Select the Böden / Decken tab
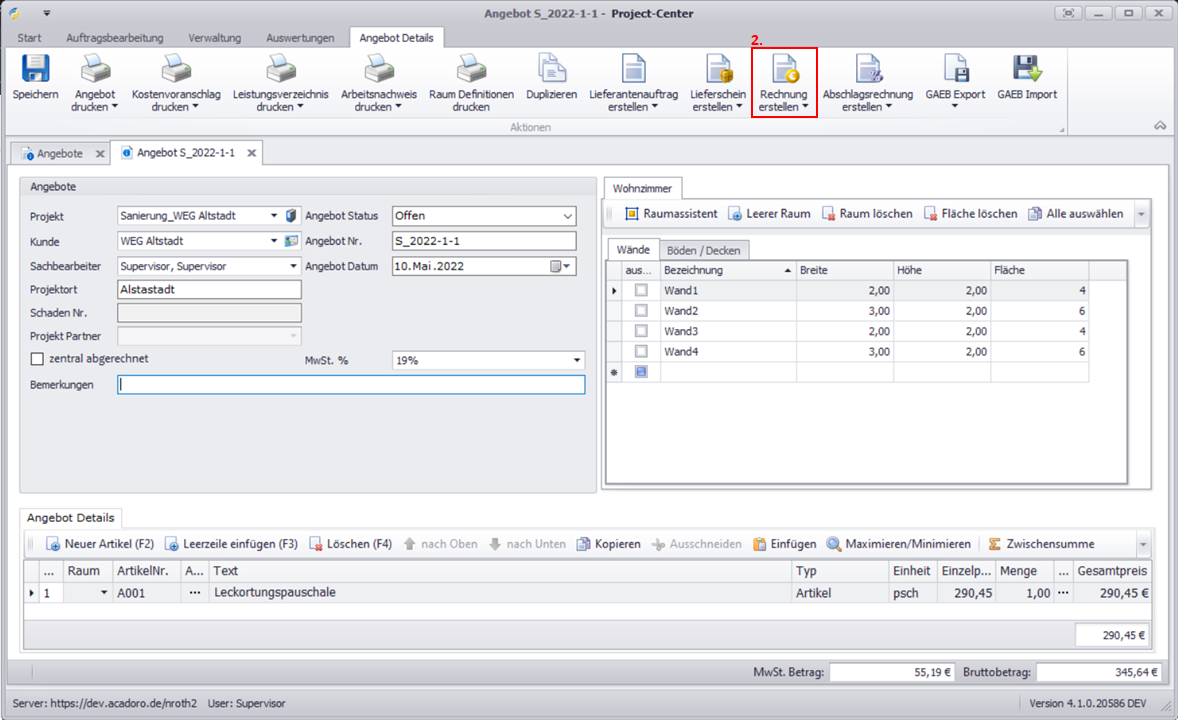This screenshot has width=1178, height=720. pyautogui.click(x=704, y=250)
